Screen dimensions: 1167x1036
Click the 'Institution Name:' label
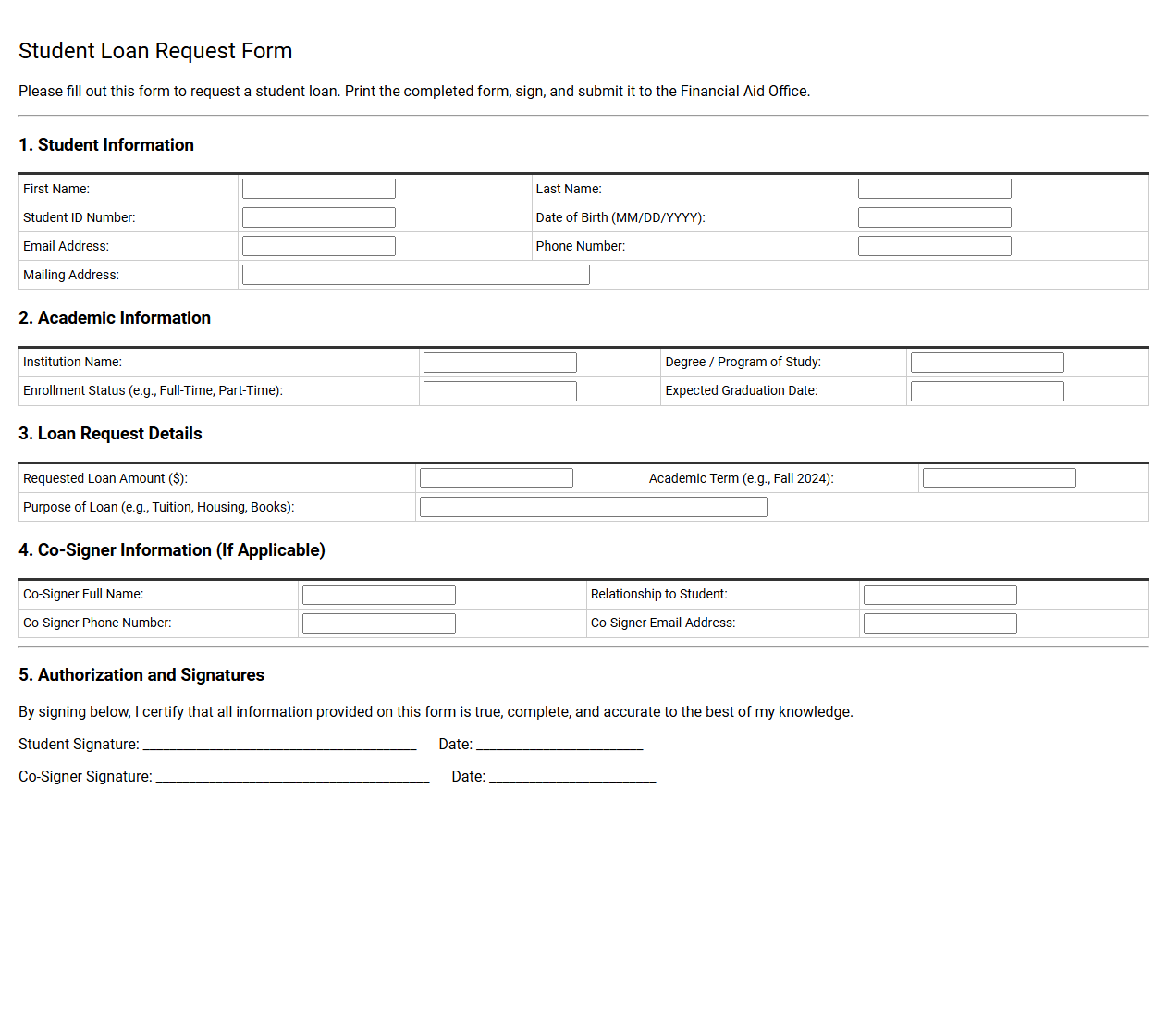tap(72, 362)
